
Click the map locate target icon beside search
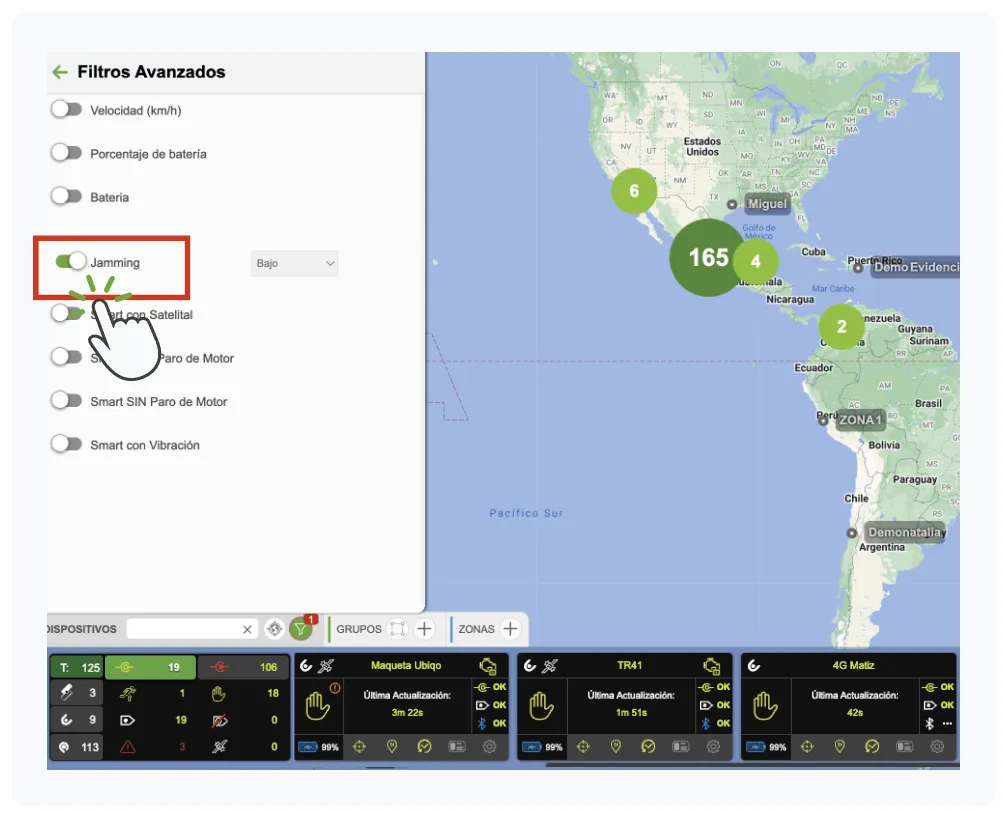pyautogui.click(x=274, y=629)
